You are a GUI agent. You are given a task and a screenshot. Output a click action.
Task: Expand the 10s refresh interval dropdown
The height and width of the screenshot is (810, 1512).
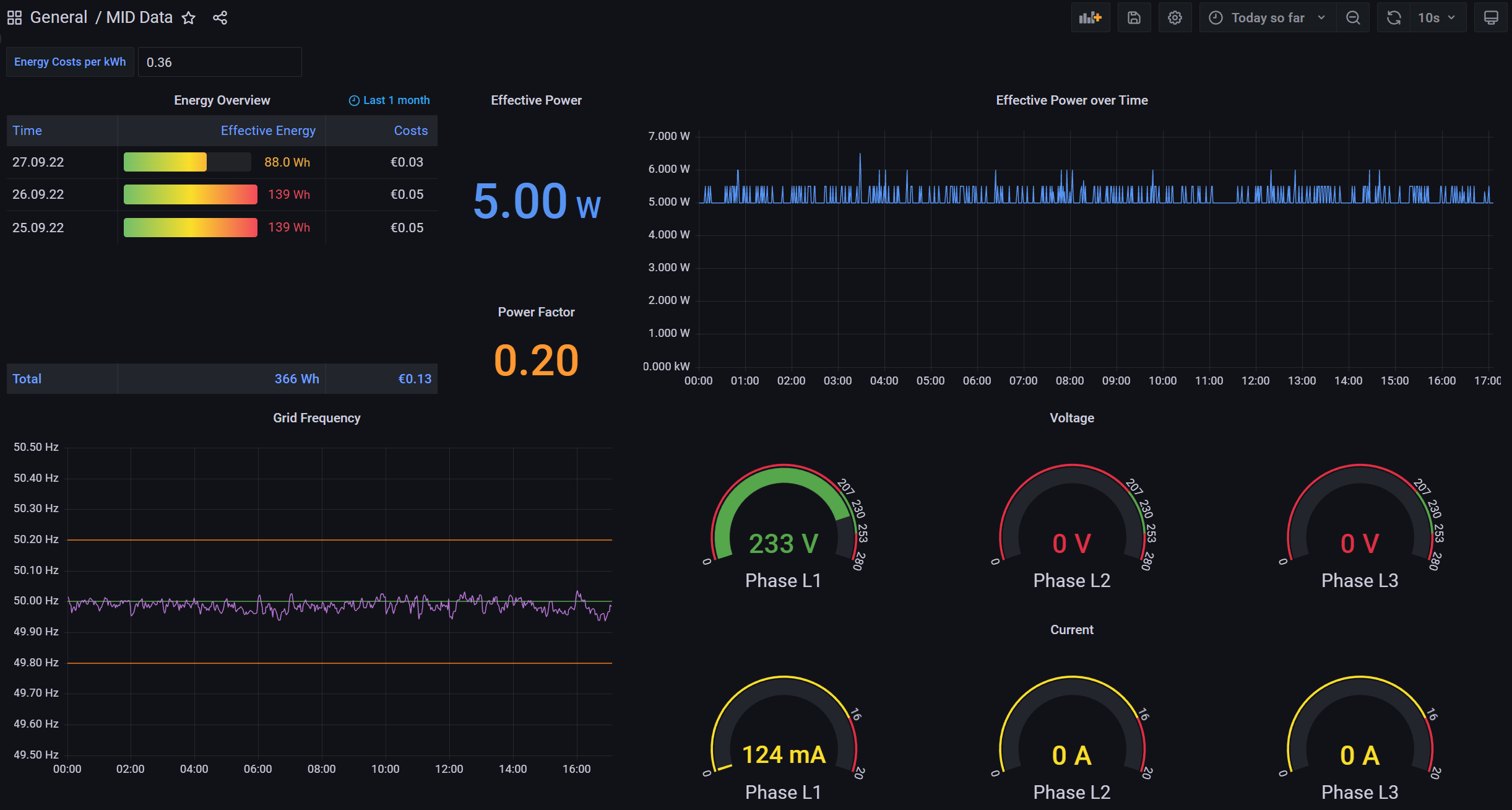click(x=1437, y=18)
